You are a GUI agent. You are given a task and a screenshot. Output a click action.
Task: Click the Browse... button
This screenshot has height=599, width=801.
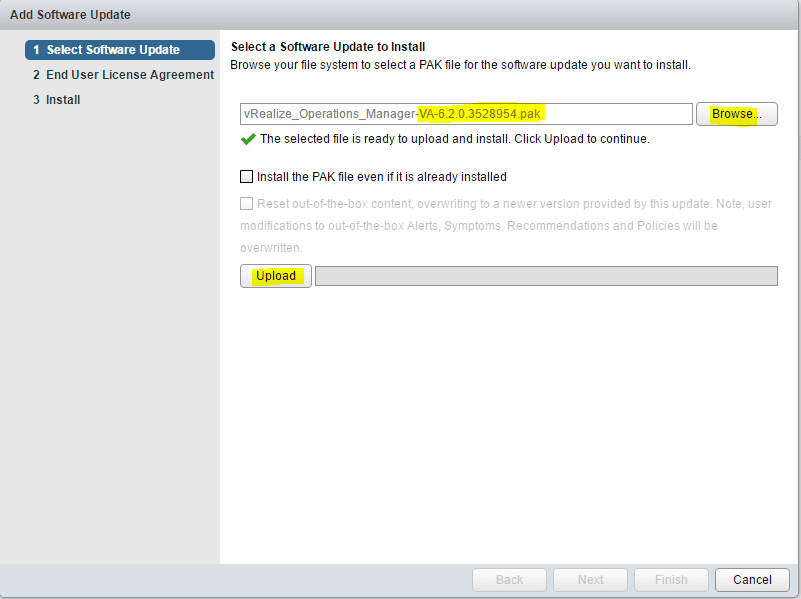[x=737, y=114]
